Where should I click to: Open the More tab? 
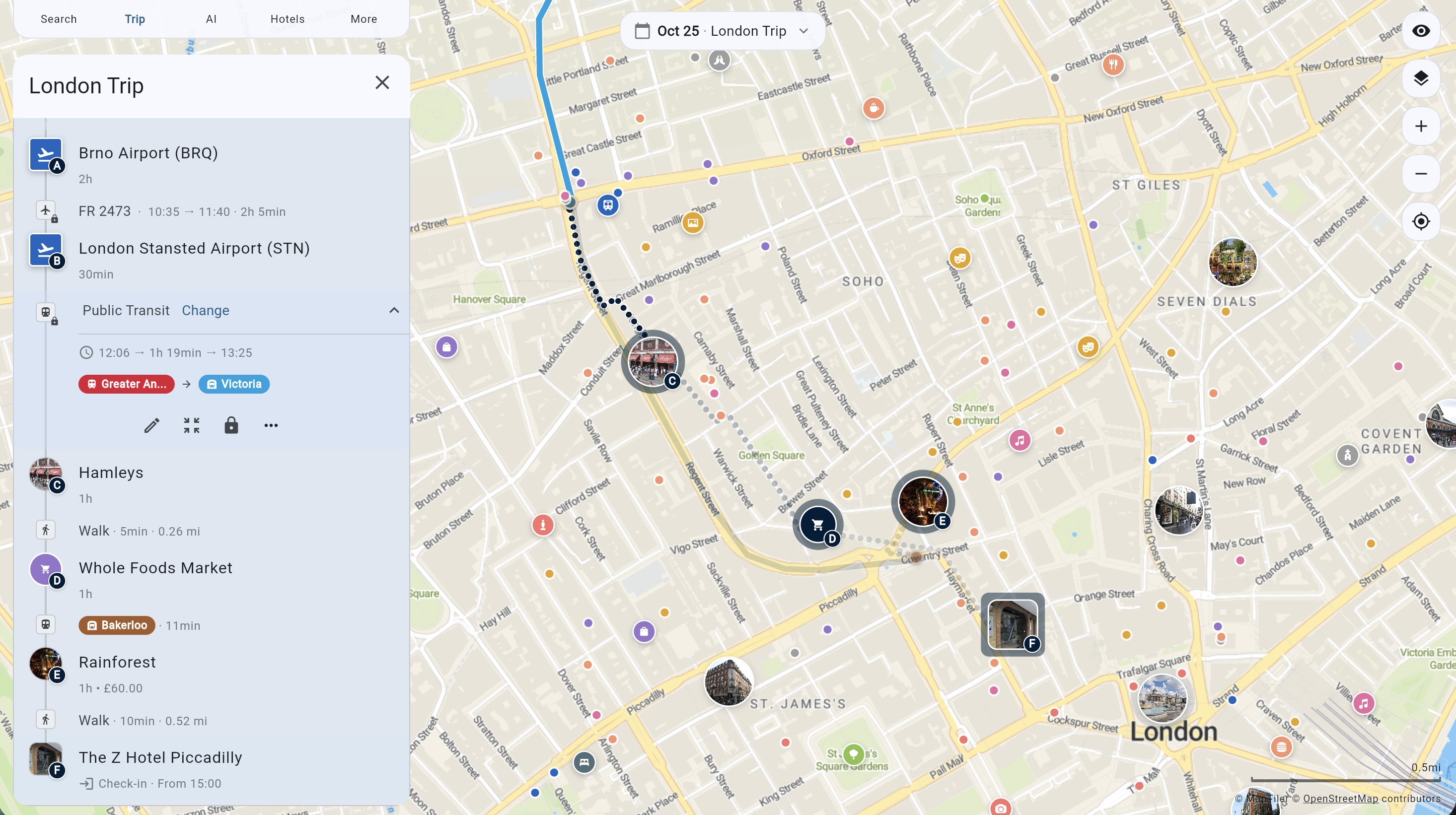pos(364,19)
